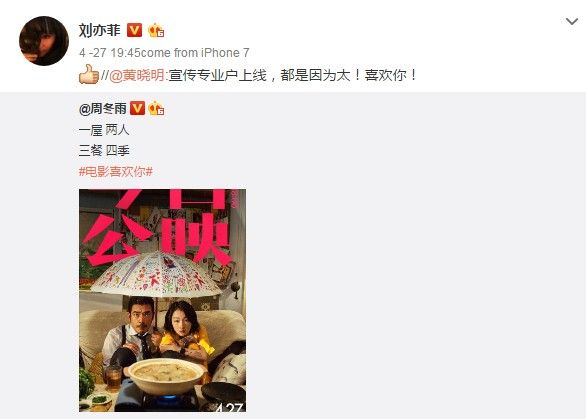Click the 4-27 19:45 post timestamp
Viewport: 586px width, 419px height.
pyautogui.click(x=107, y=53)
